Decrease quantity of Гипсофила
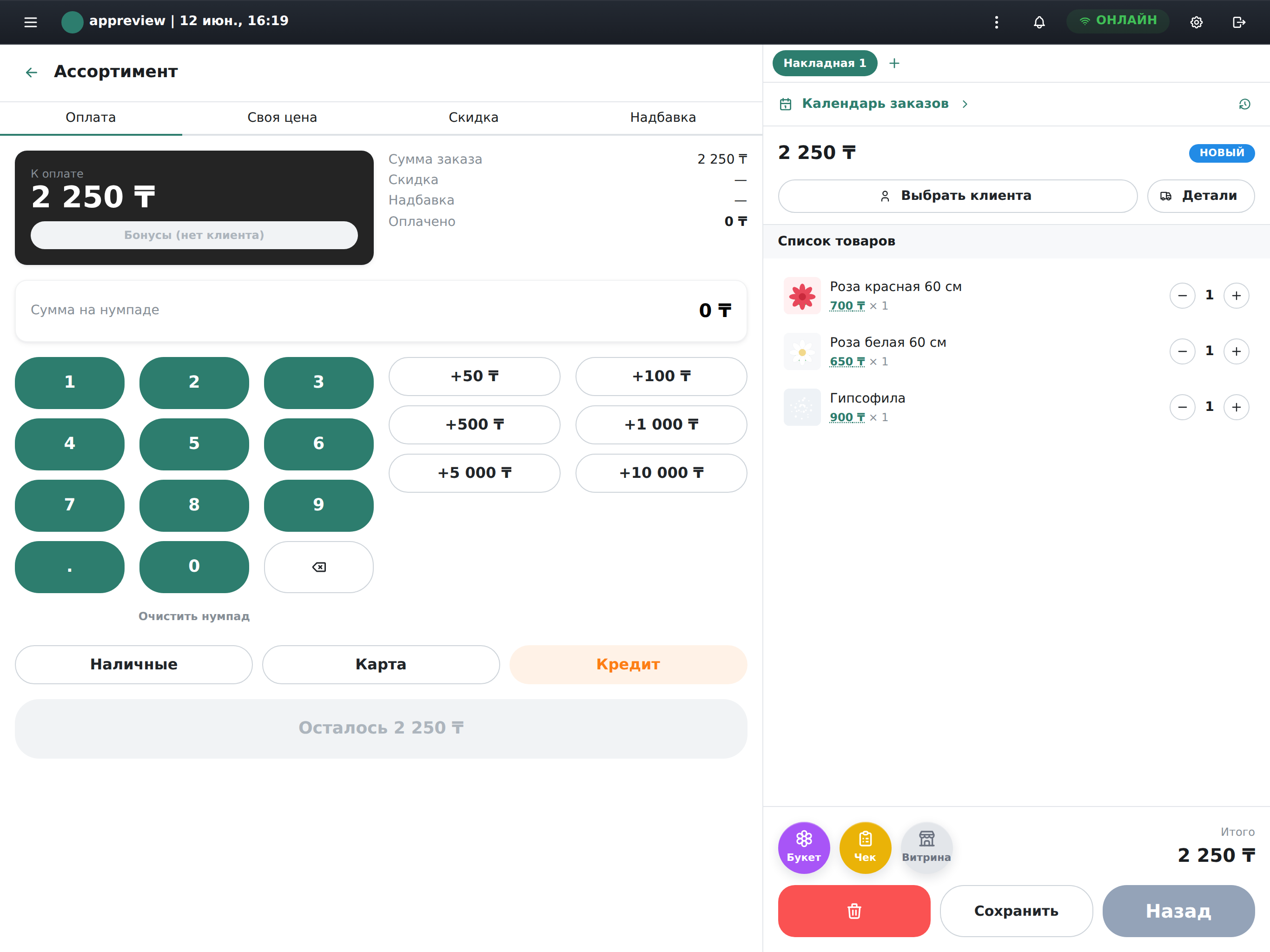This screenshot has width=1270, height=952. click(1182, 407)
